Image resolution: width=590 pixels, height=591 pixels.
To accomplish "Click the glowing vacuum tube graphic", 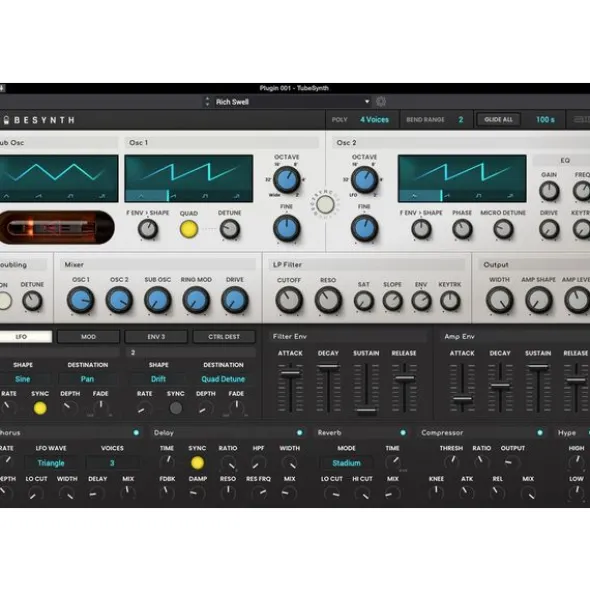I will pyautogui.click(x=57, y=228).
